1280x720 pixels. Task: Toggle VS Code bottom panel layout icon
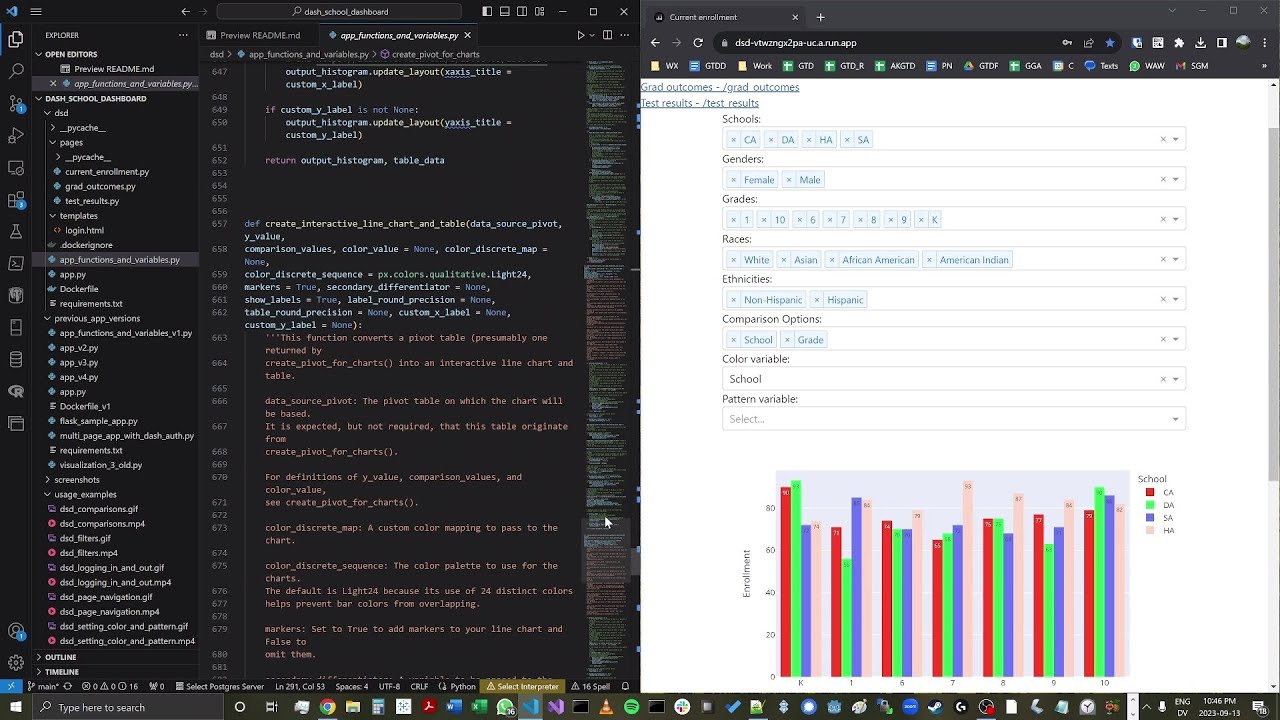point(505,12)
